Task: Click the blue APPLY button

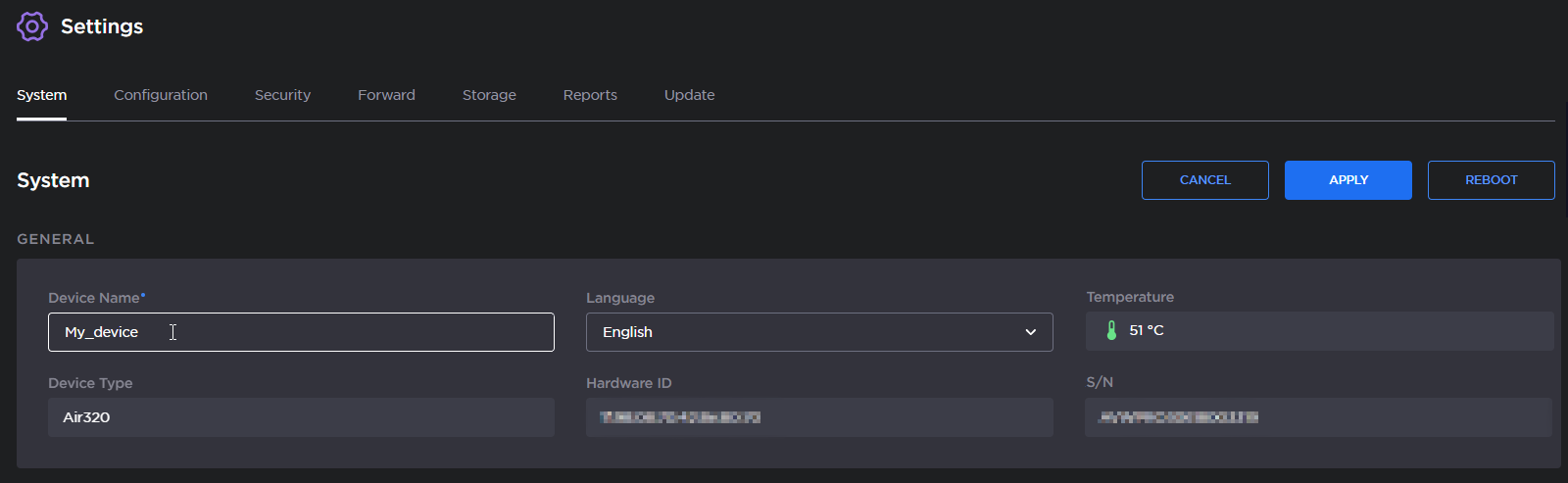Action: pos(1347,180)
